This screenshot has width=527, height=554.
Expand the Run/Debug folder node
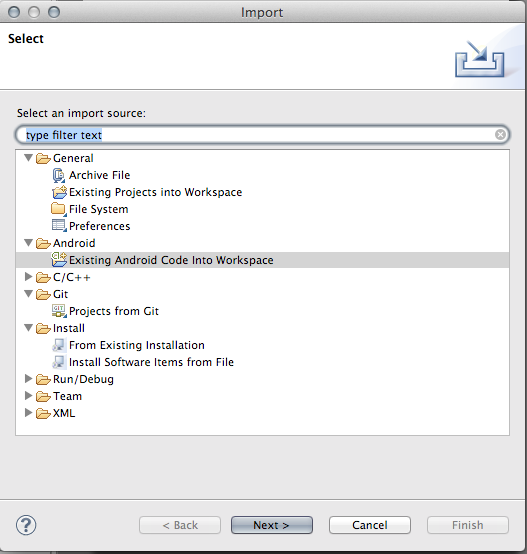[29, 379]
